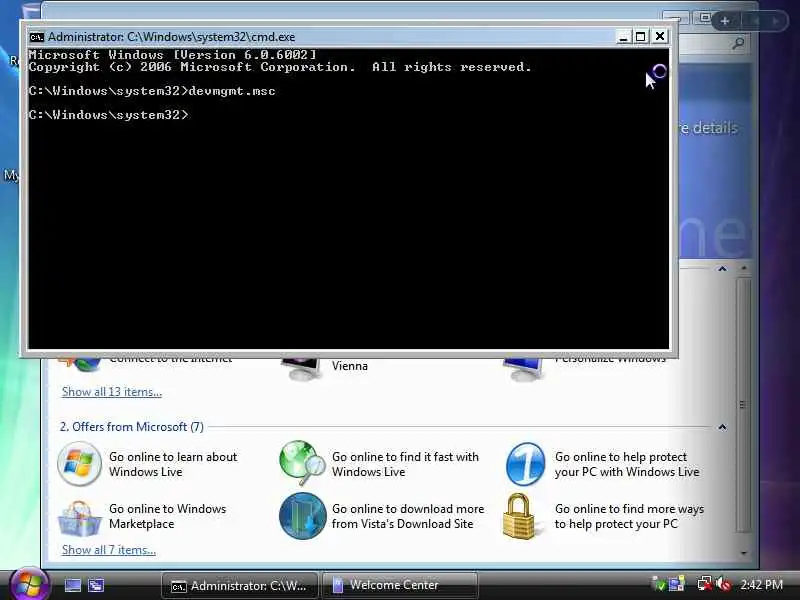800x600 pixels.
Task: Click Show all 7 items link
Action: pos(109,550)
